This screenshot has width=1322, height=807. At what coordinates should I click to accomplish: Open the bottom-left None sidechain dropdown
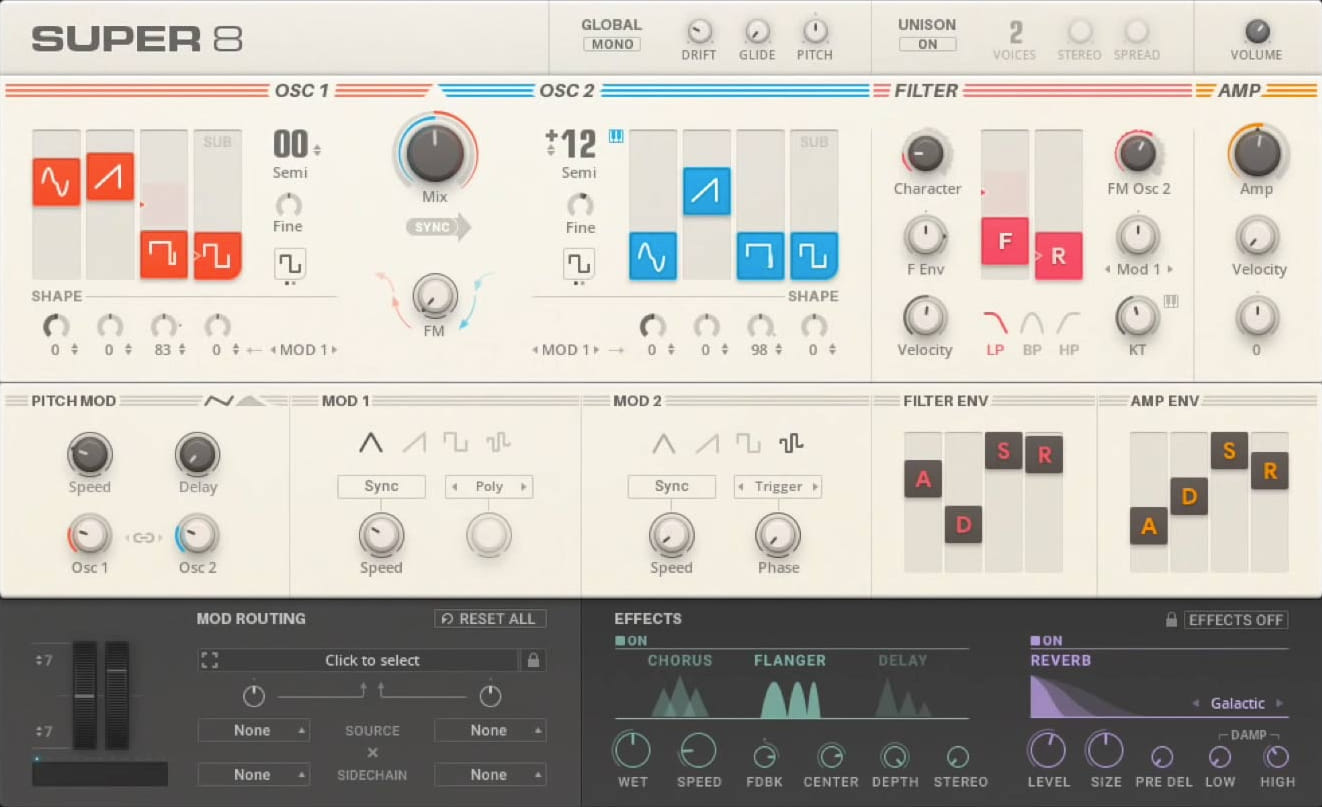pyautogui.click(x=254, y=774)
